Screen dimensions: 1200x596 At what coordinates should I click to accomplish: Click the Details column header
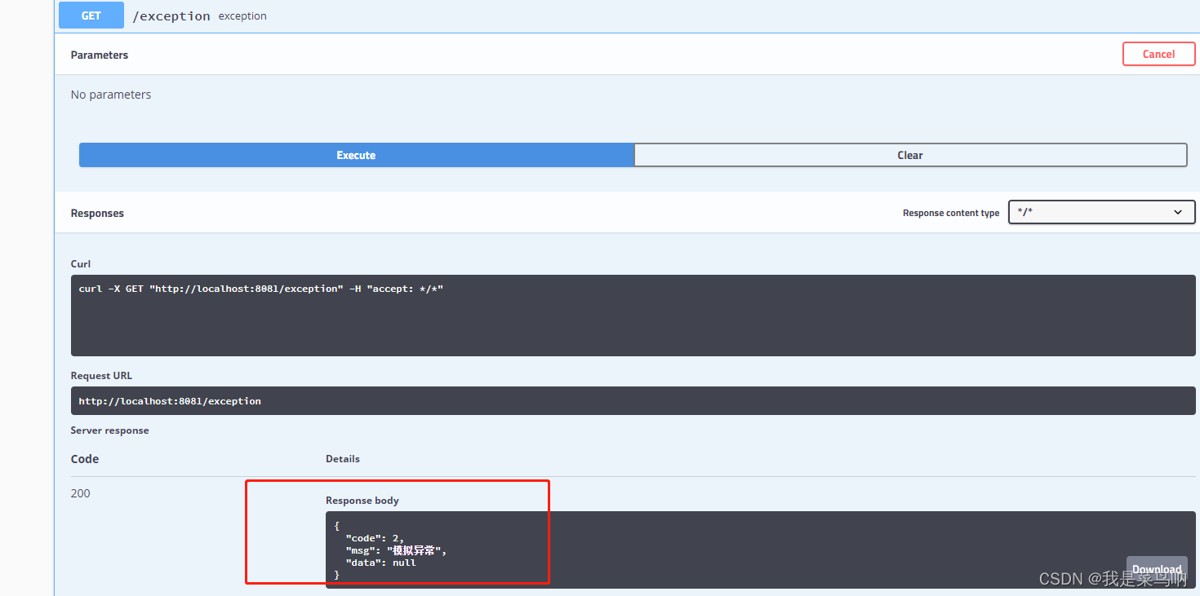(343, 459)
